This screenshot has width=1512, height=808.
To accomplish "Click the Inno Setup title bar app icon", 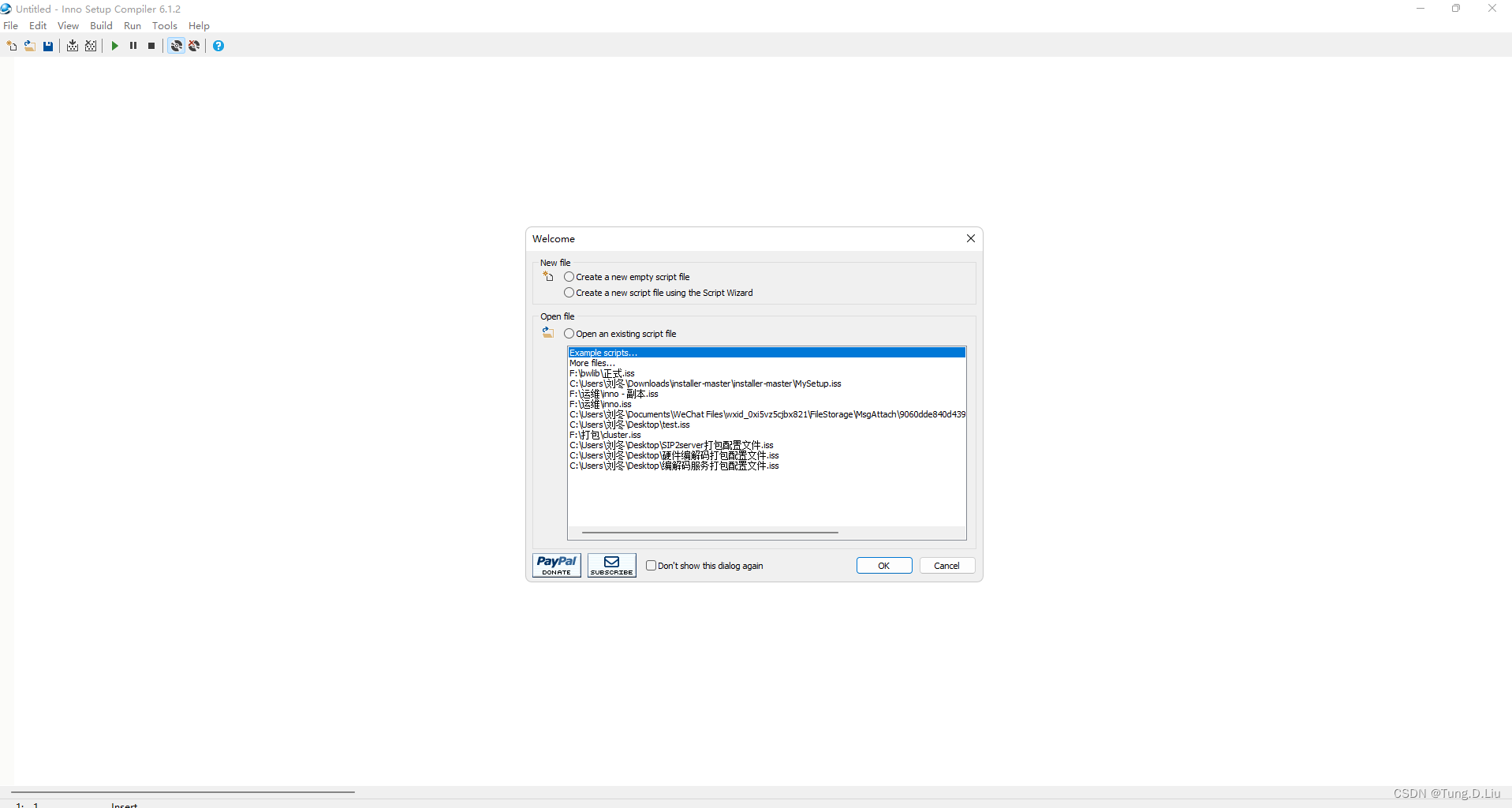I will tap(6, 9).
